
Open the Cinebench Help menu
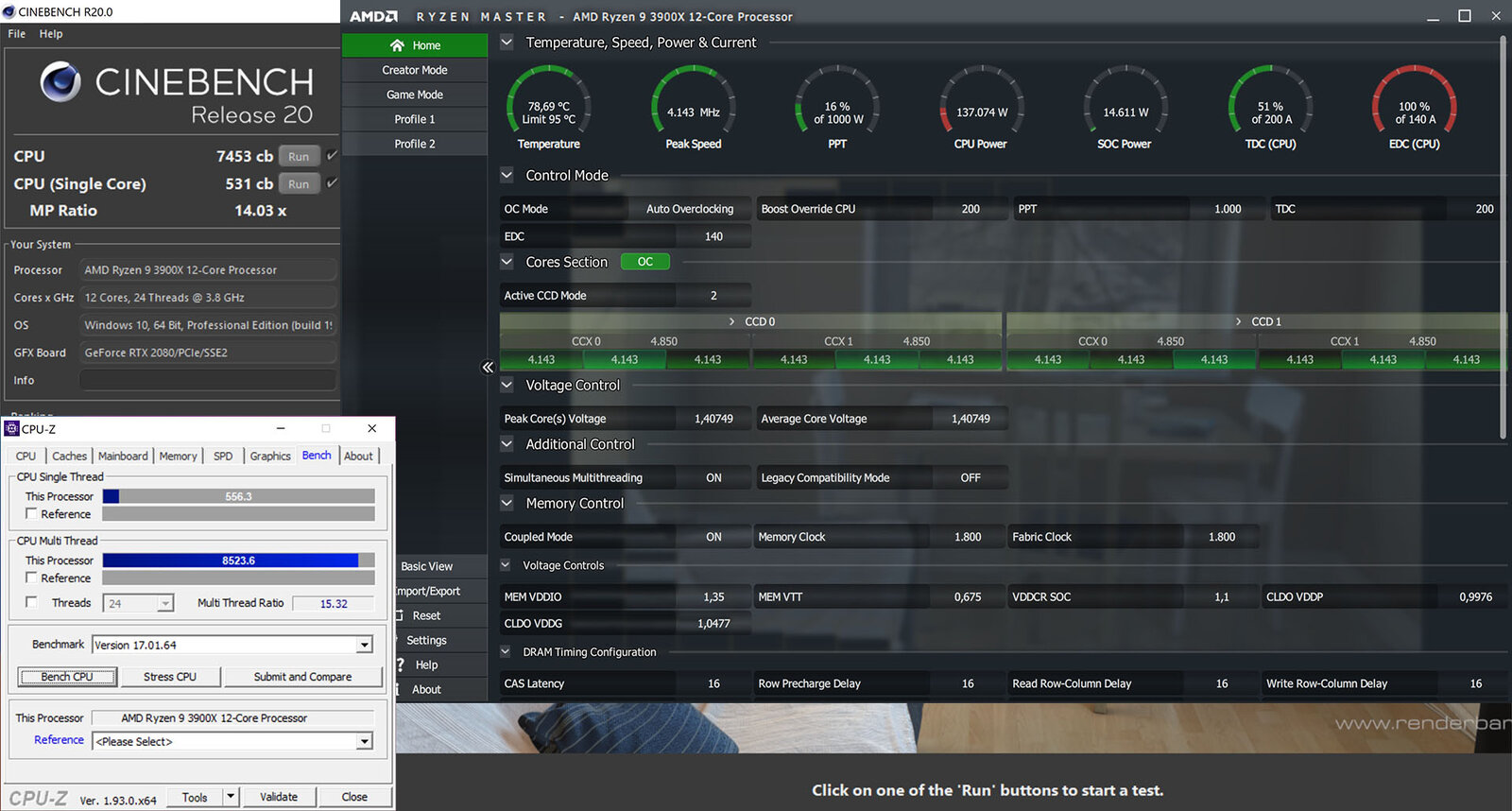coord(51,33)
